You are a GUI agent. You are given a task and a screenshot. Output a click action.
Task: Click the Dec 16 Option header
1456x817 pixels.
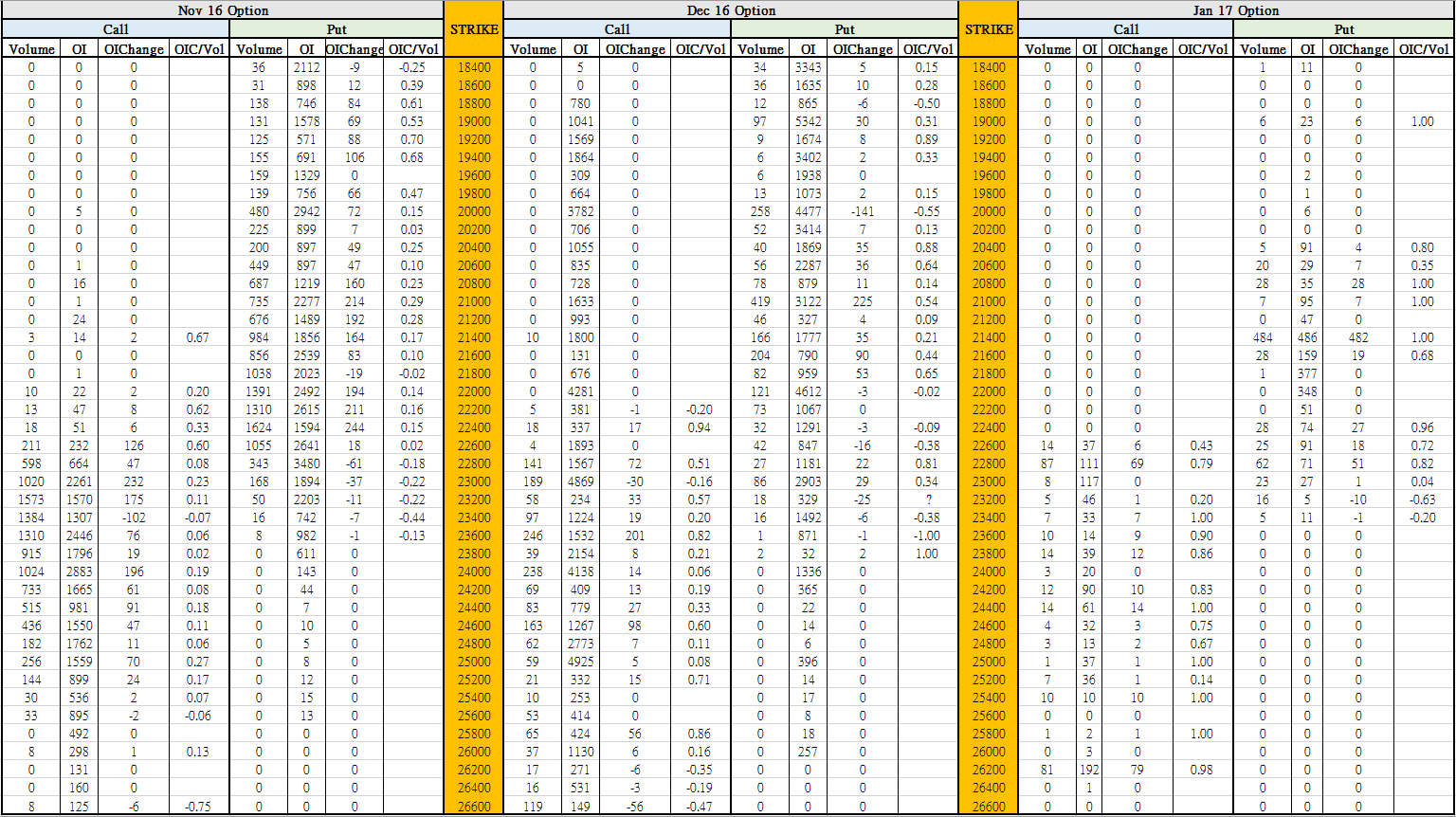[x=730, y=10]
